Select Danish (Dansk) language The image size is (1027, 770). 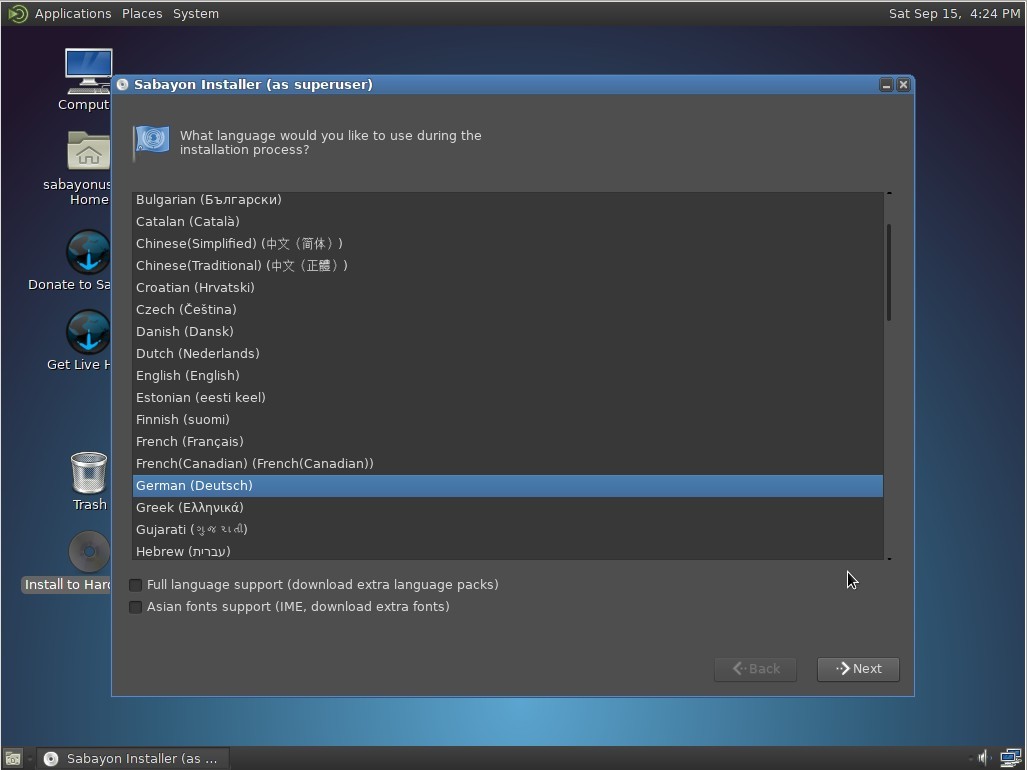(x=508, y=331)
